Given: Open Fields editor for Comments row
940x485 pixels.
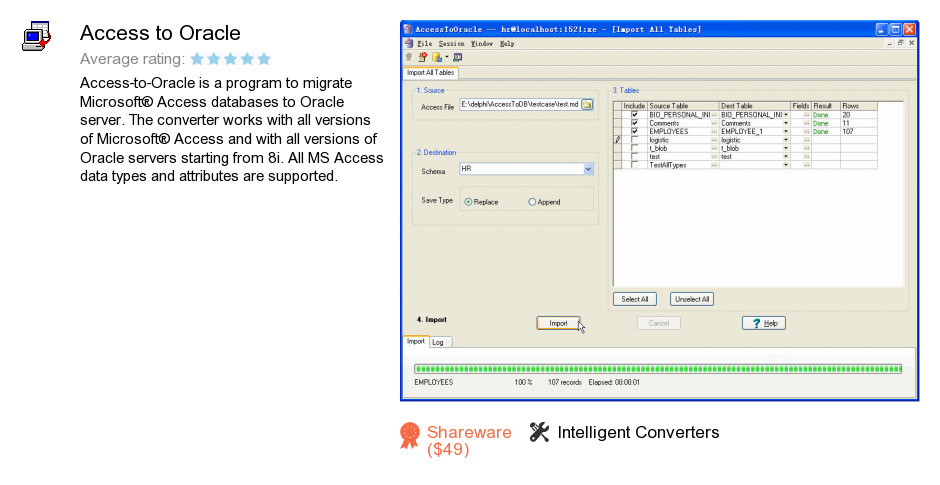Looking at the screenshot, I should tap(806, 123).
